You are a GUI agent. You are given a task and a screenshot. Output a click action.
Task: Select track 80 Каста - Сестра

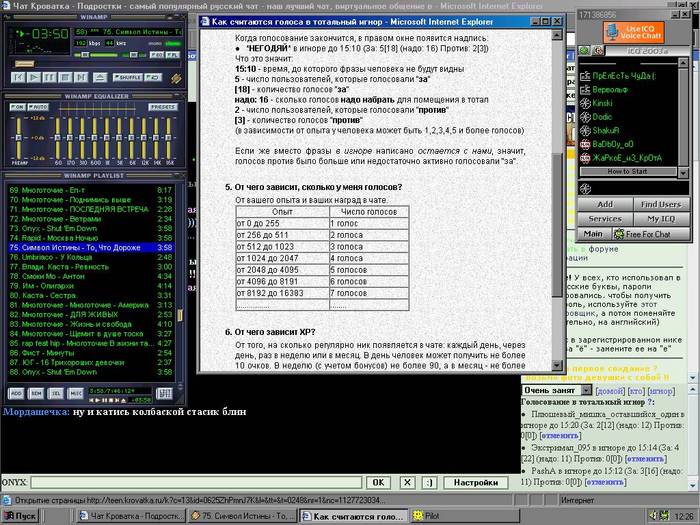[x=91, y=296]
